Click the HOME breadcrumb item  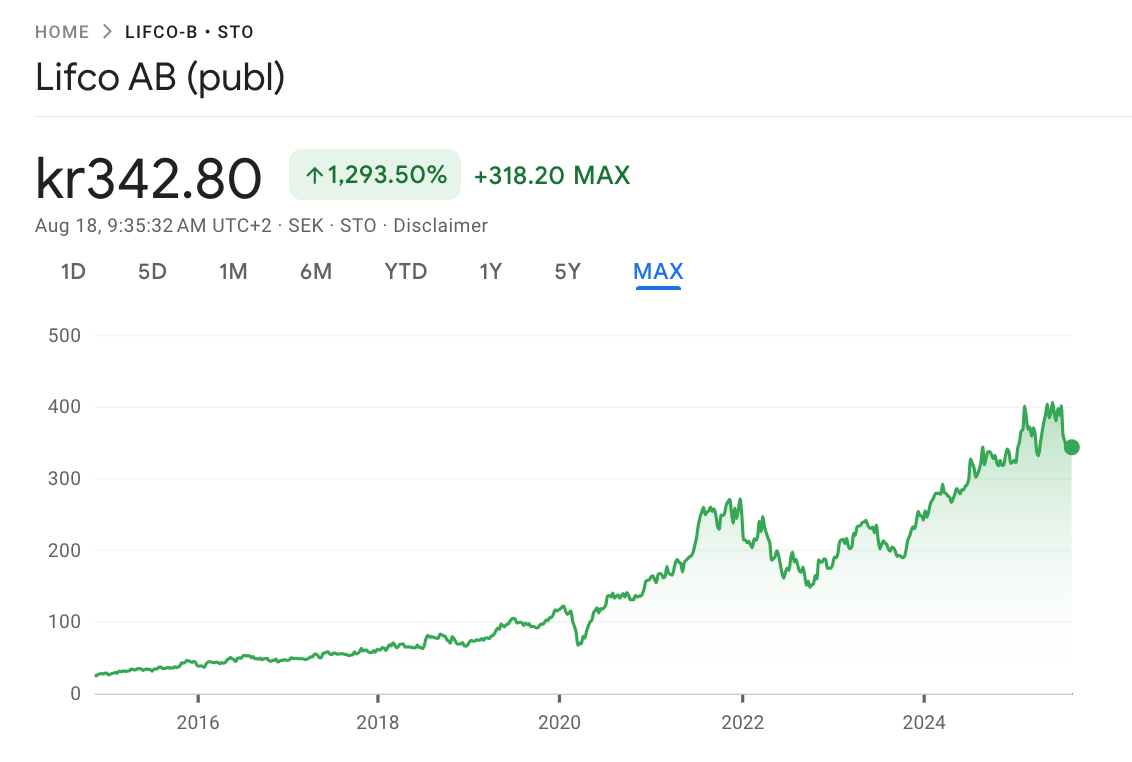[62, 31]
